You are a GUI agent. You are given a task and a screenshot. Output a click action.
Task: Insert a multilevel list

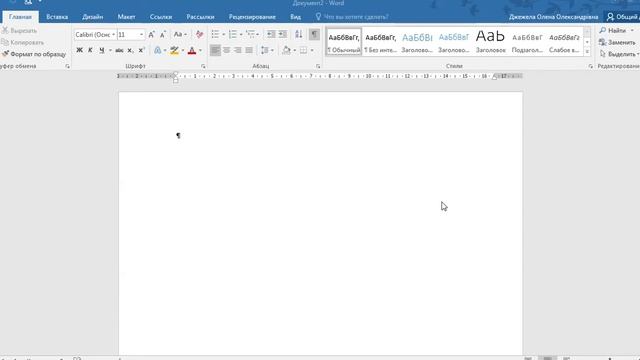tap(250, 34)
